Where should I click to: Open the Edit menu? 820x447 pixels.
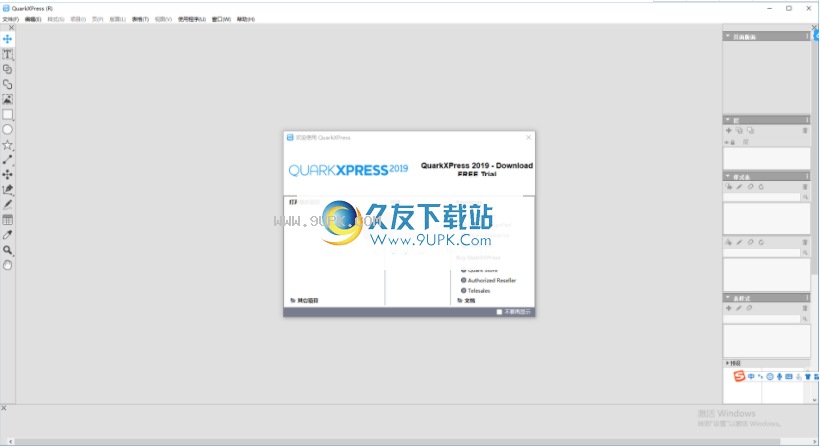pos(32,19)
